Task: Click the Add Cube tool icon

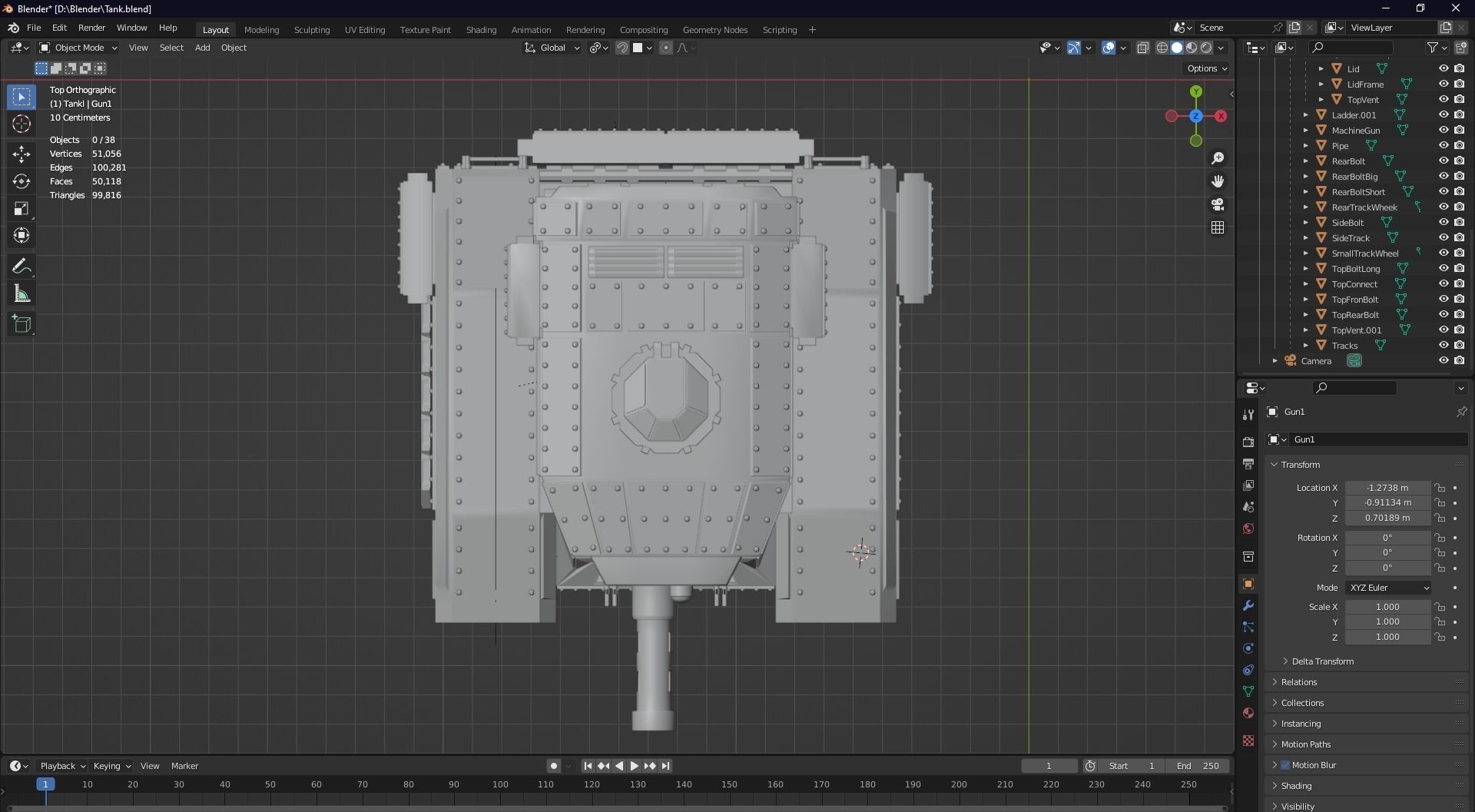Action: (22, 324)
